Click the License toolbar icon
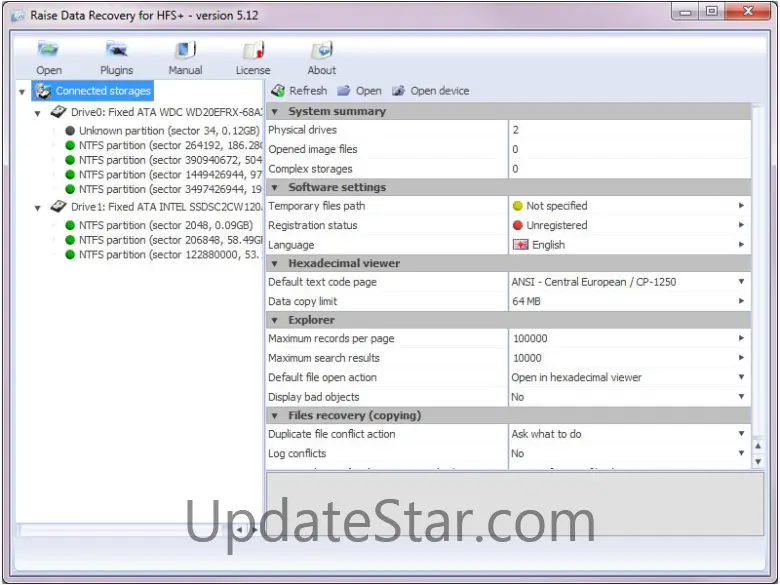 tap(253, 50)
